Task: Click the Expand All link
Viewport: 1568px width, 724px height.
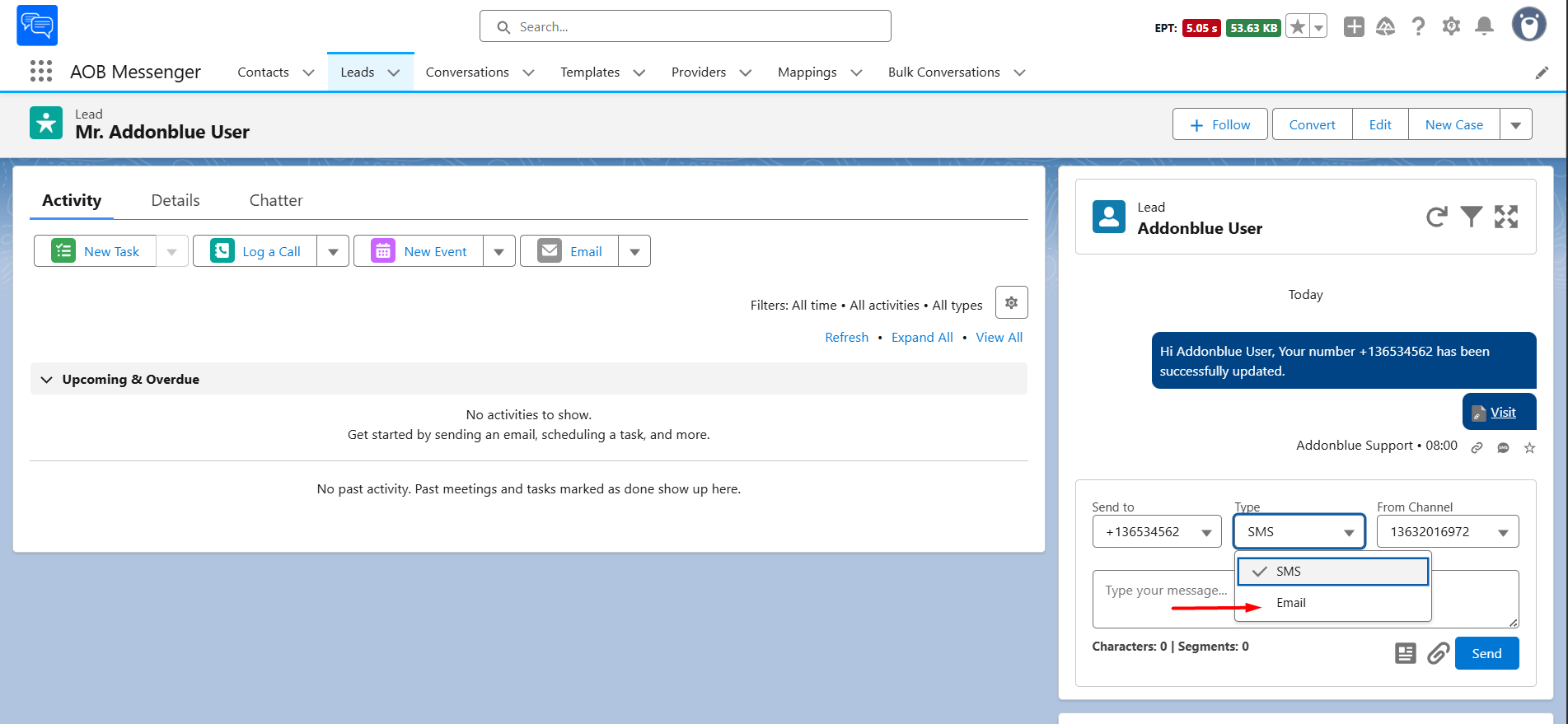Action: point(922,337)
